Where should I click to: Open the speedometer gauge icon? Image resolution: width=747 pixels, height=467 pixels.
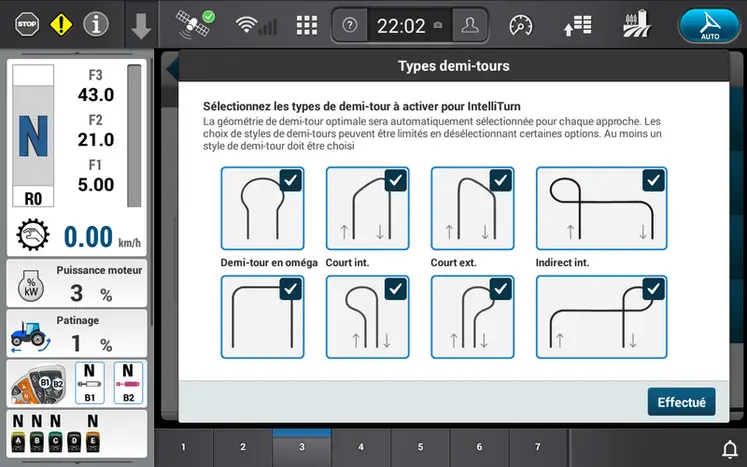coord(521,25)
